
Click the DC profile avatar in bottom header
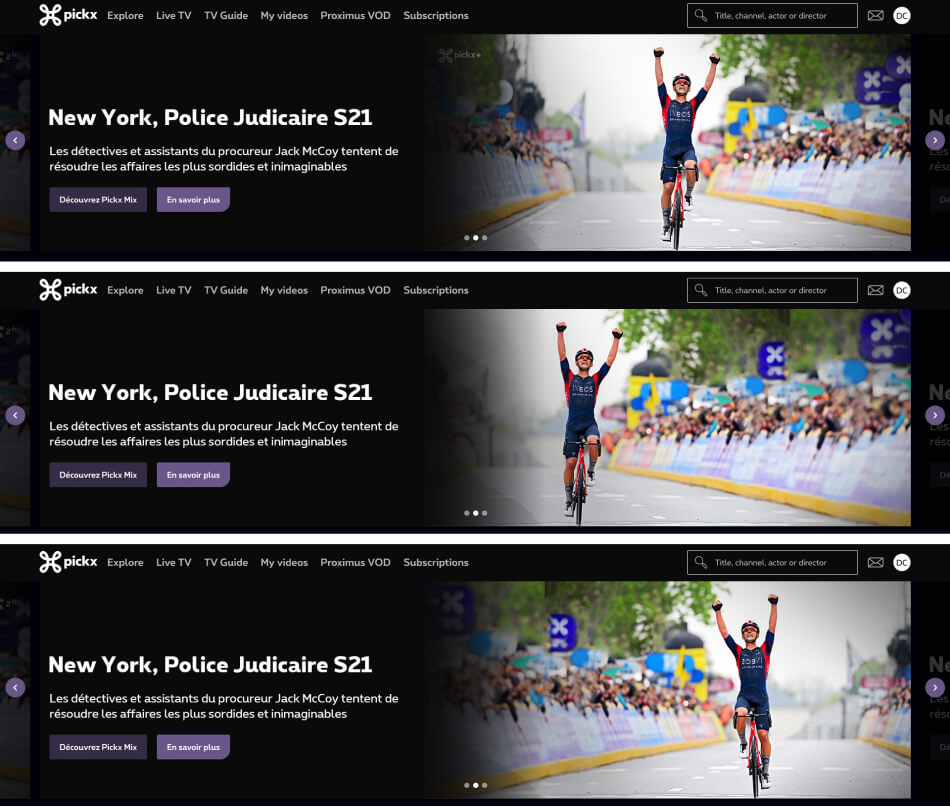tap(902, 563)
